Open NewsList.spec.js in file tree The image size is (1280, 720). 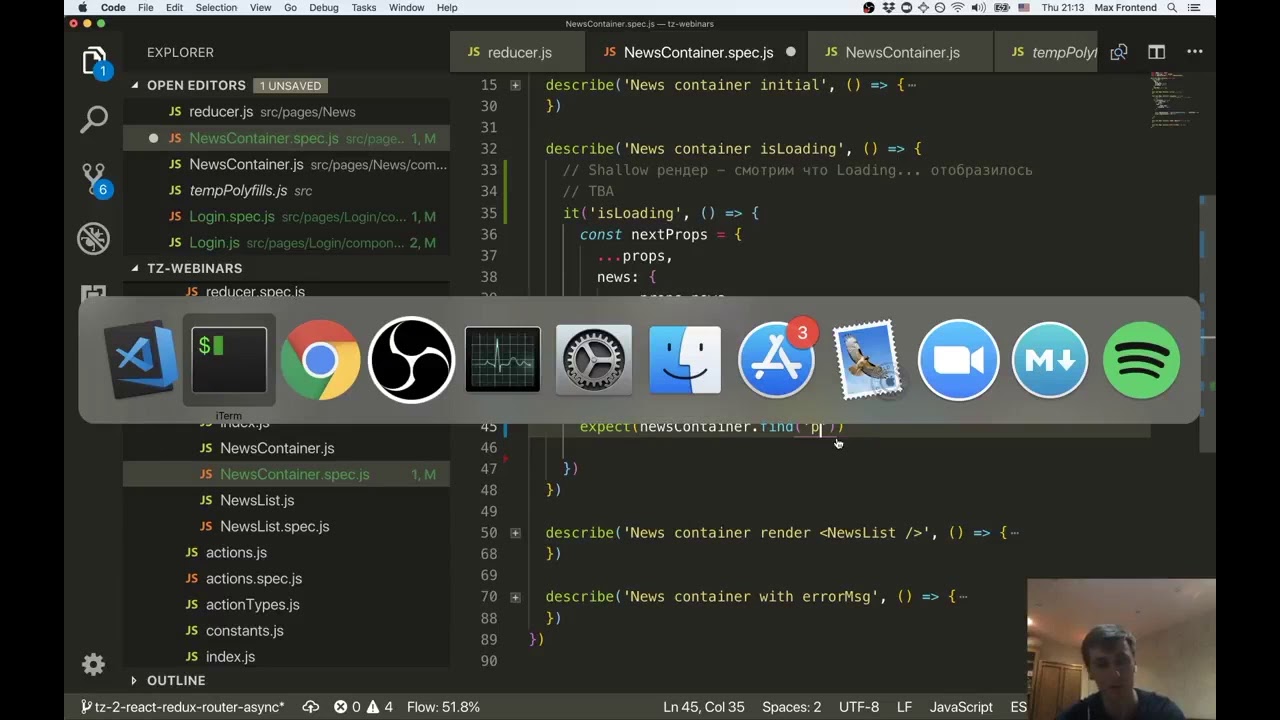point(286,526)
